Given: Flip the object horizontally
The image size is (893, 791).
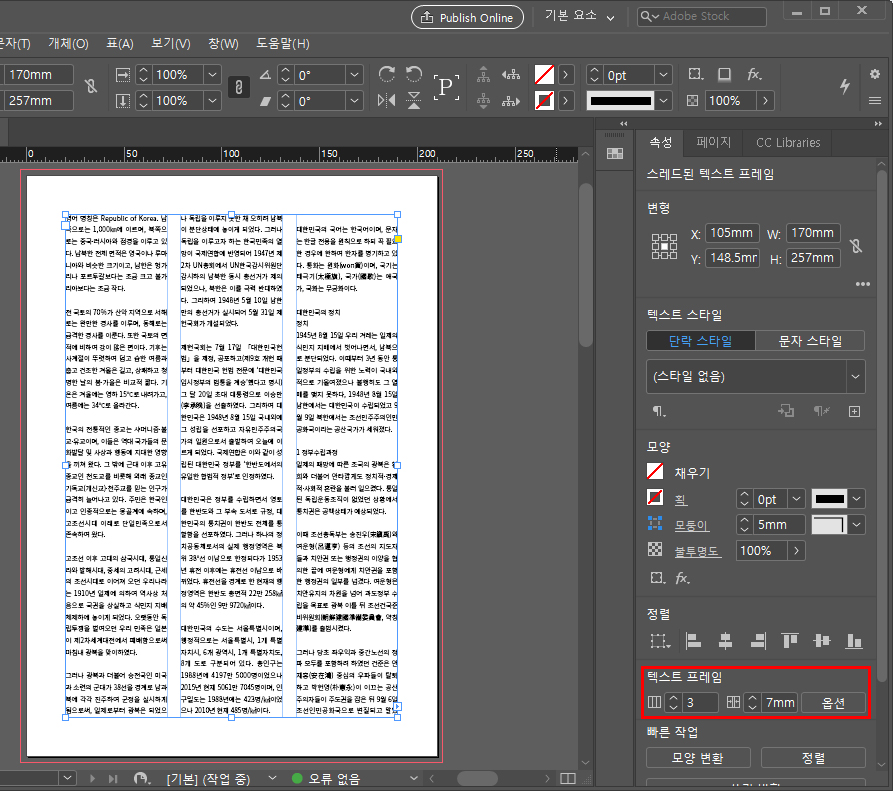Looking at the screenshot, I should click(387, 101).
